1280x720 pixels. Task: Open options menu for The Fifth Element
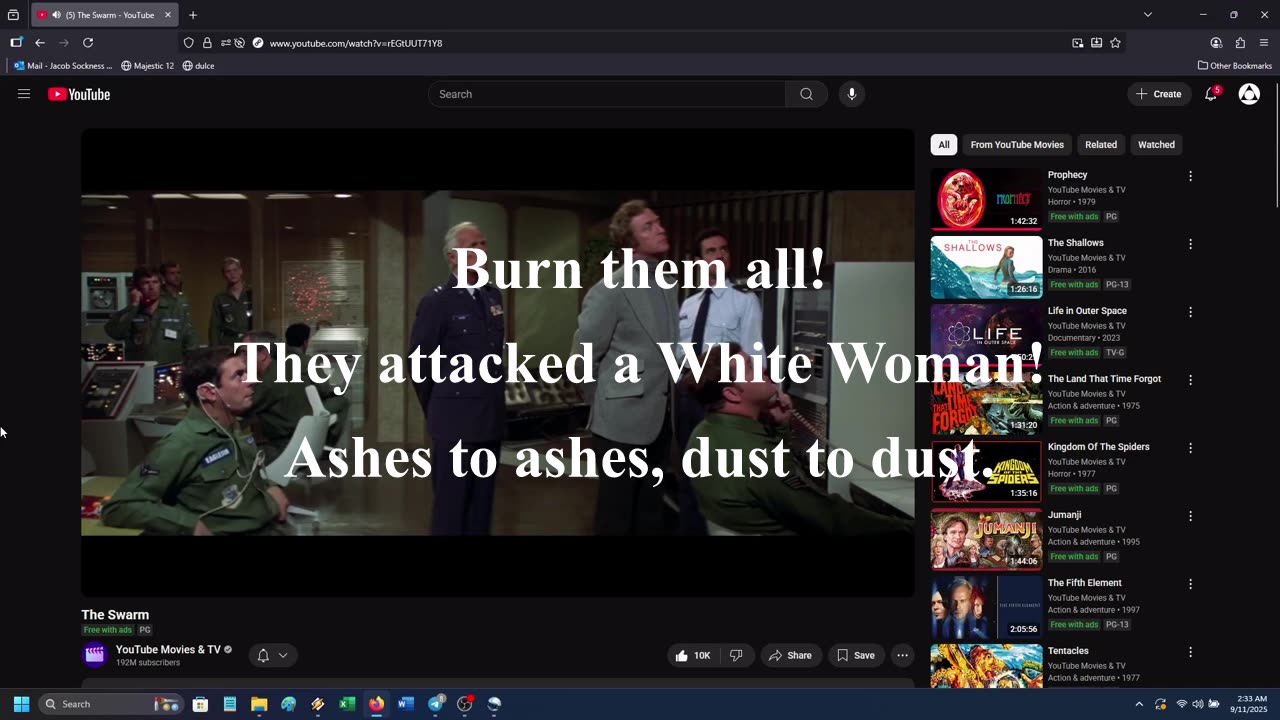(1190, 584)
